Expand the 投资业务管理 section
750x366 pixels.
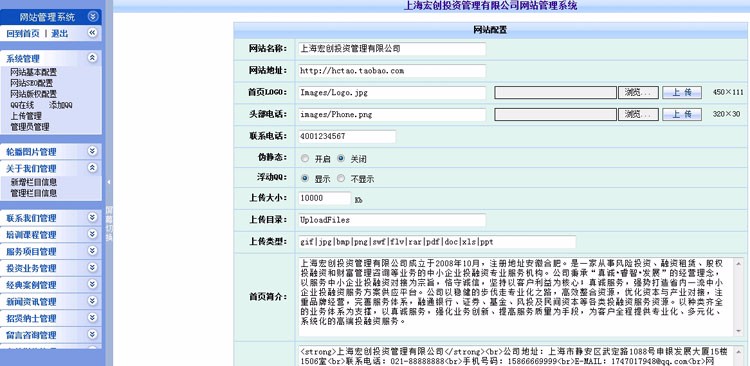click(x=93, y=267)
